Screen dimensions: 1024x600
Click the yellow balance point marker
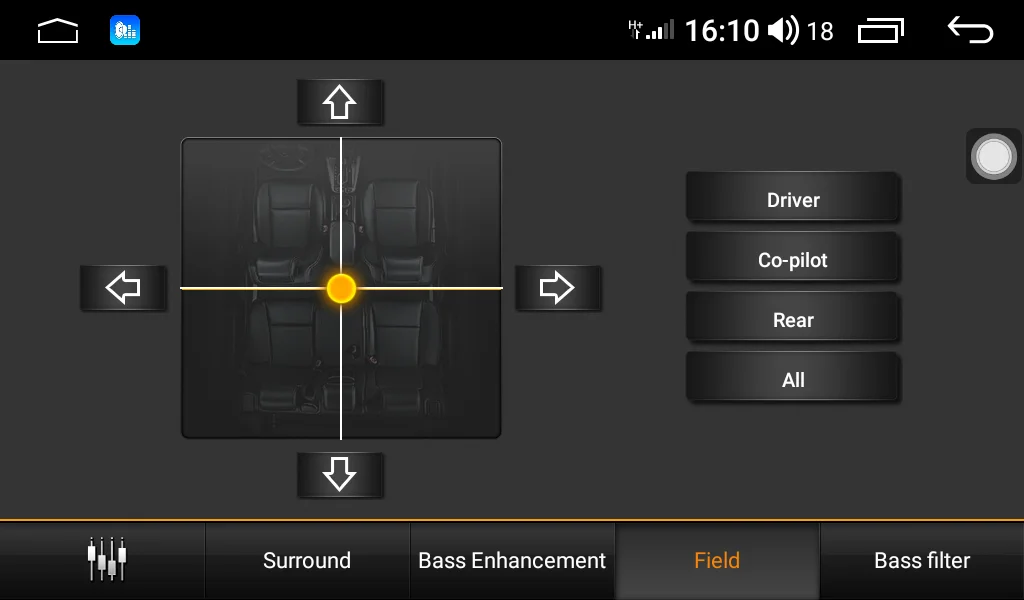click(341, 288)
